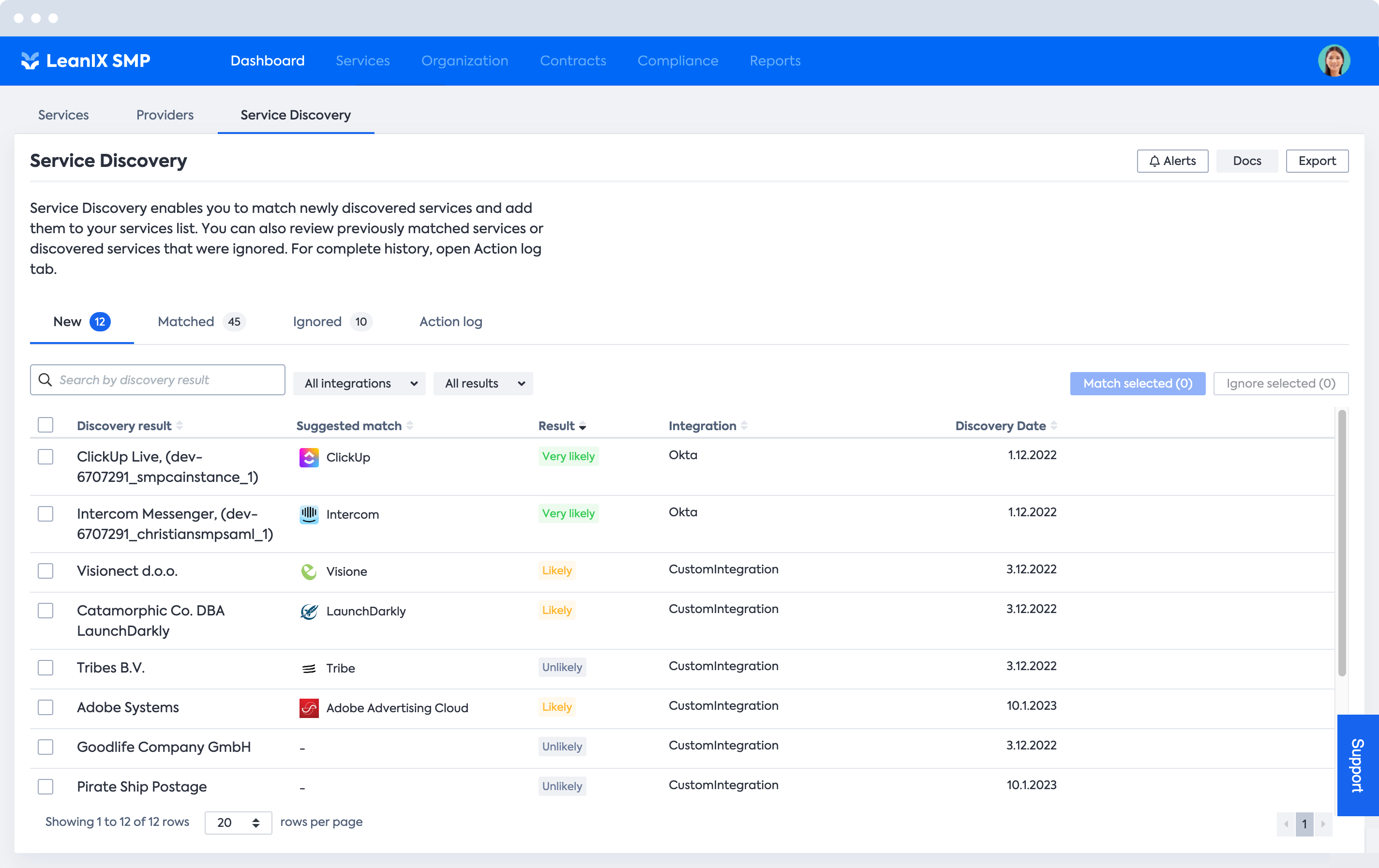Switch to the Matched tab
The image size is (1379, 868).
(202, 322)
